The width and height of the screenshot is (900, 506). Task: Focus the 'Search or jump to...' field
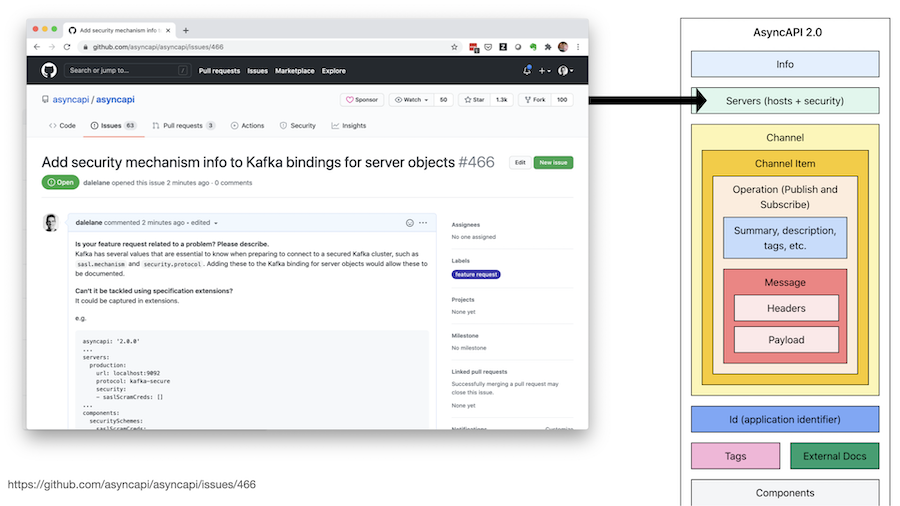click(x=127, y=71)
